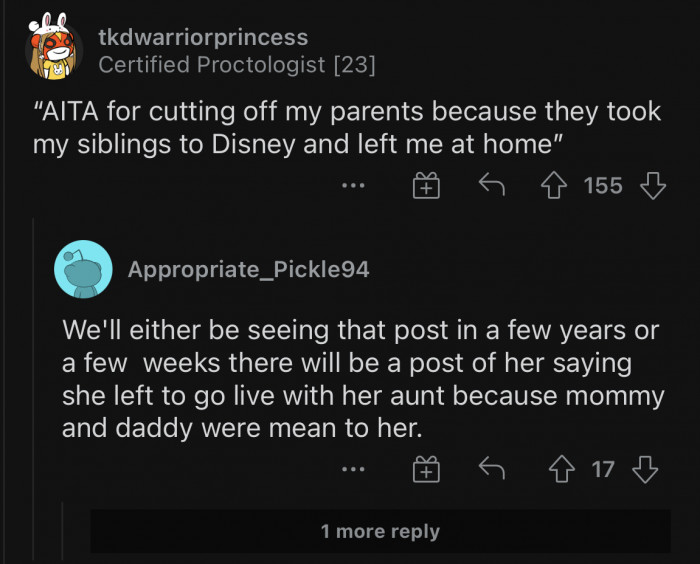This screenshot has height=564, width=700.
Task: Open more options on tkdwarriorprincess's comment
Action: [x=353, y=185]
